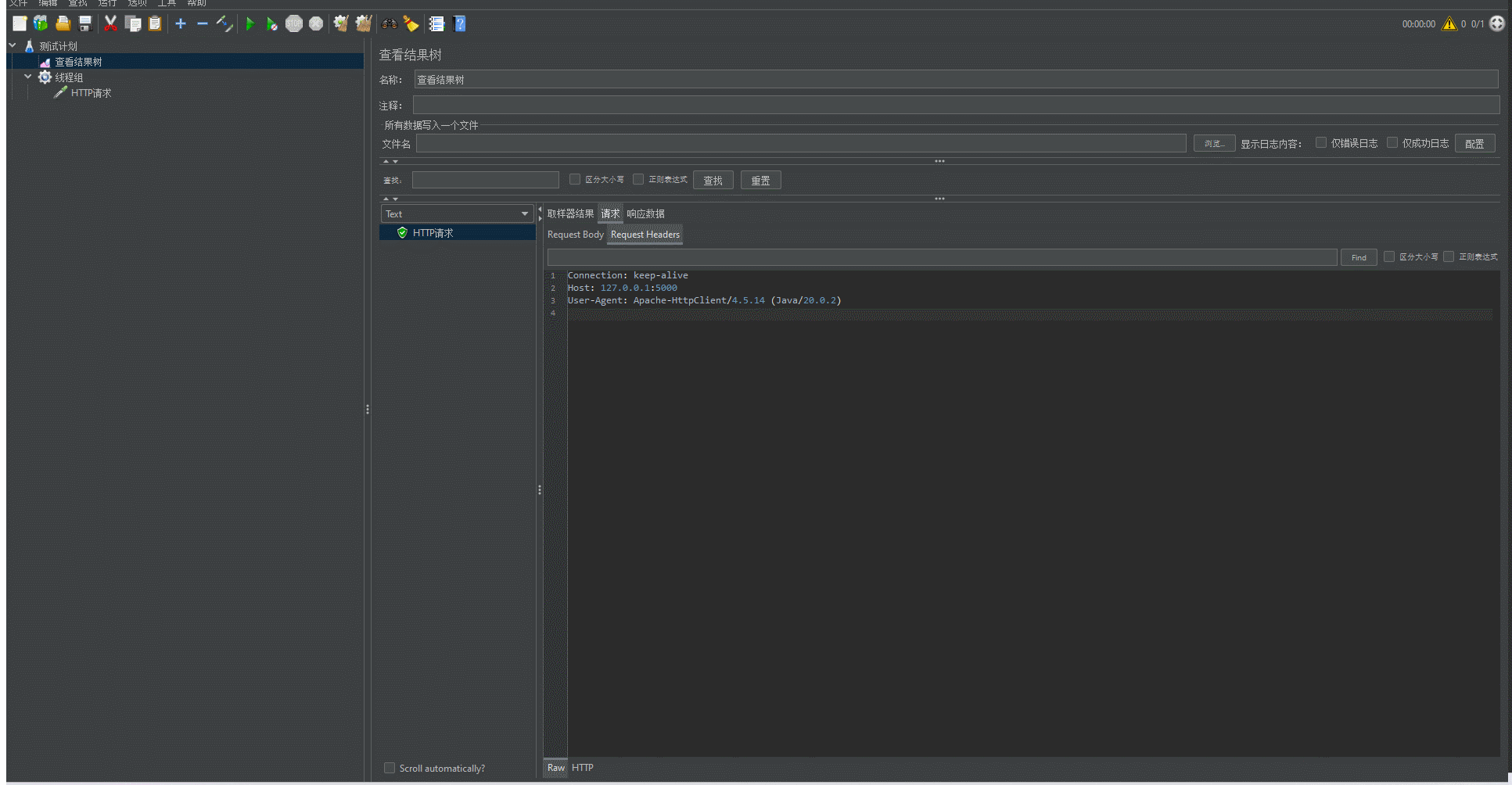Focus the text field left of Find button
Image resolution: width=1512 pixels, height=785 pixels.
[942, 257]
